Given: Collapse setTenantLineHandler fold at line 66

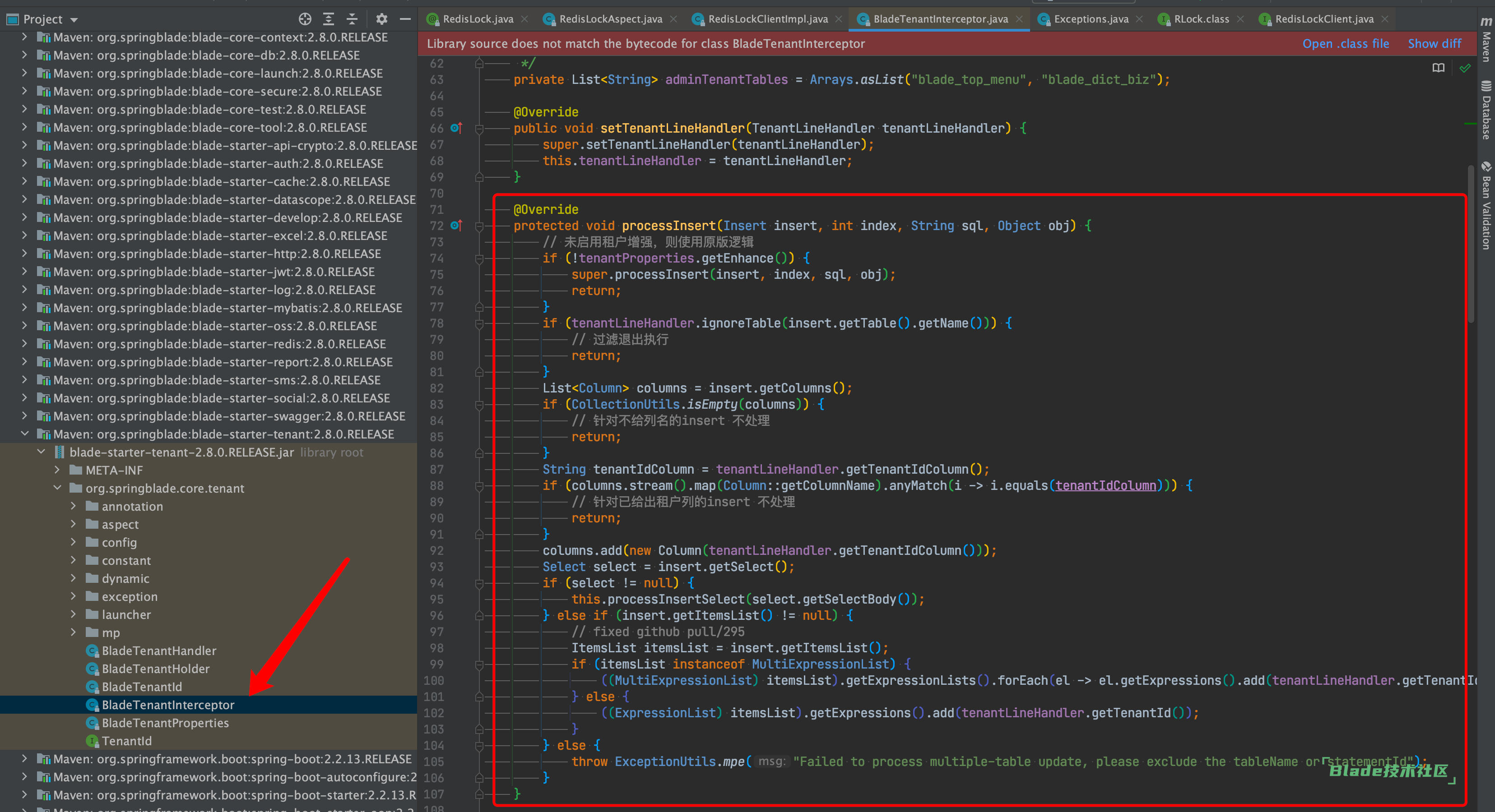Looking at the screenshot, I should tap(479, 128).
